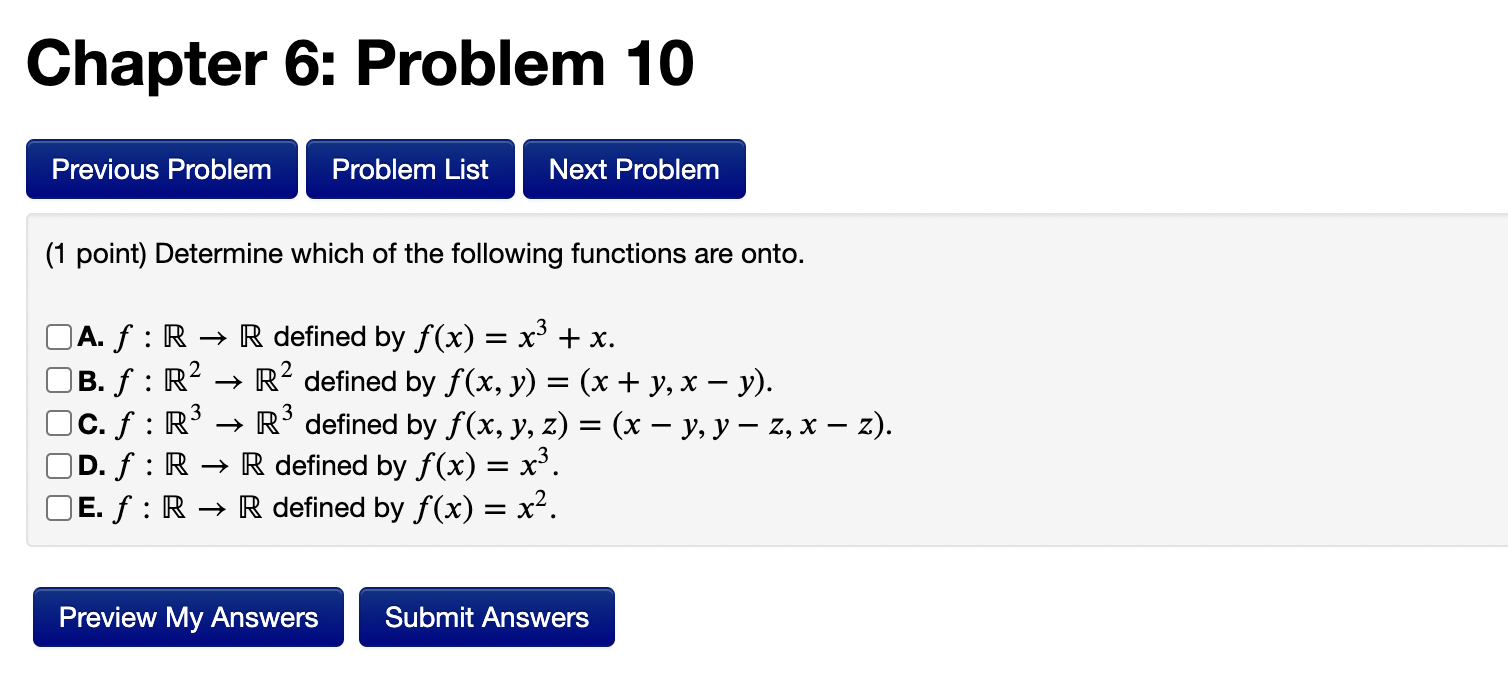Select the box next to choice D
Image resolution: width=1508 pixels, height=679 pixels.
[58, 465]
